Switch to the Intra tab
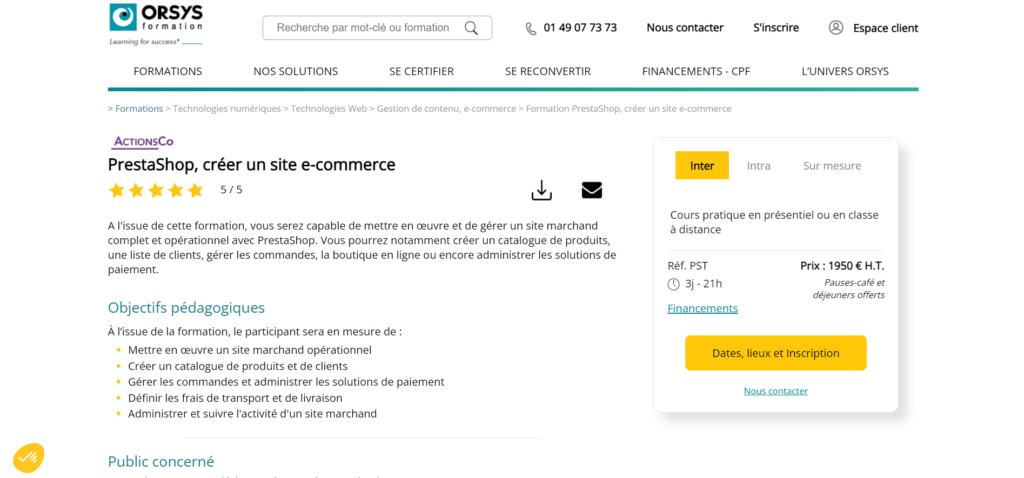Viewport: 1024px width, 478px height. point(759,166)
